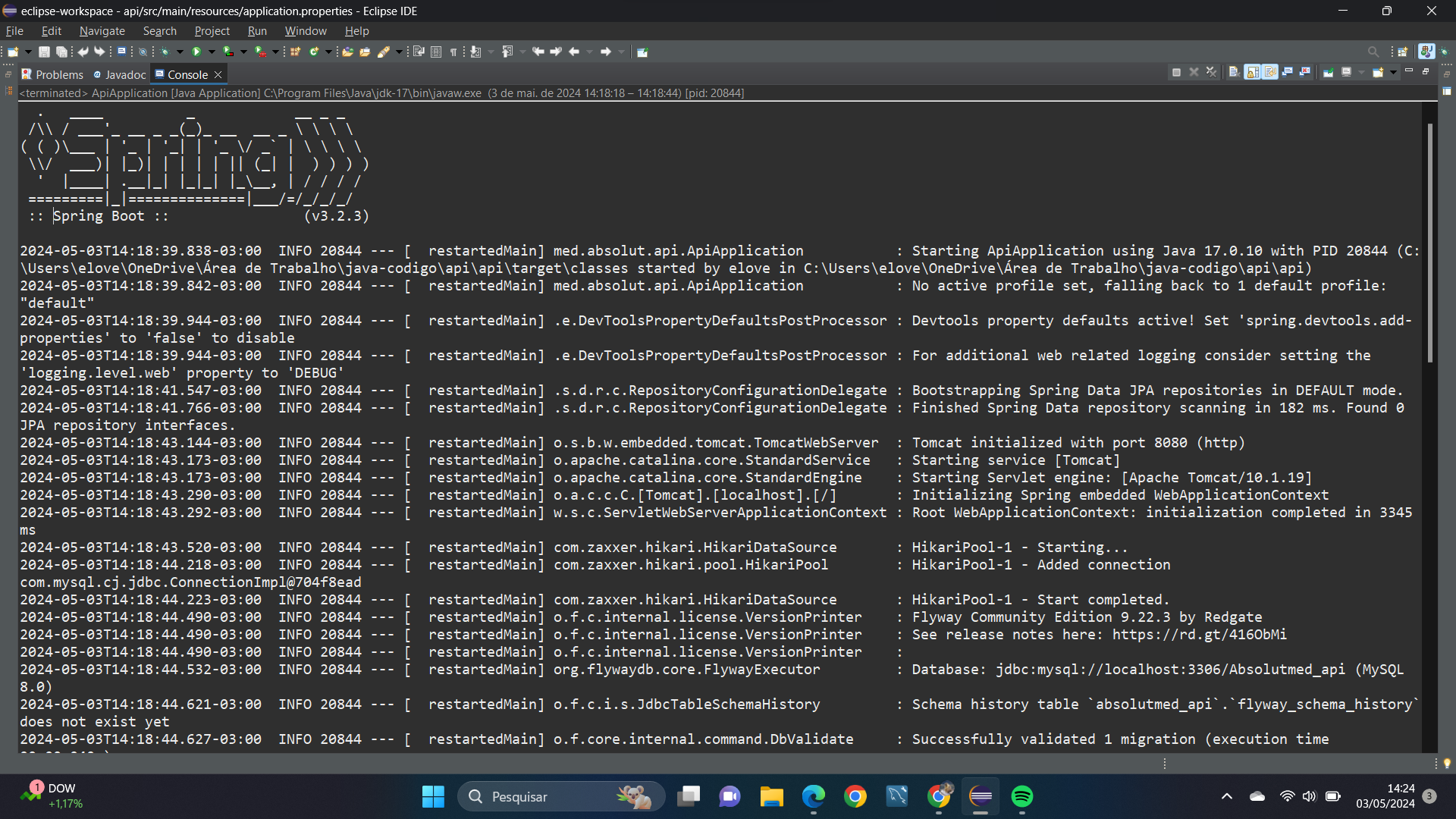This screenshot has height=819, width=1456.
Task: Create a new Java class
Action: [x=314, y=52]
